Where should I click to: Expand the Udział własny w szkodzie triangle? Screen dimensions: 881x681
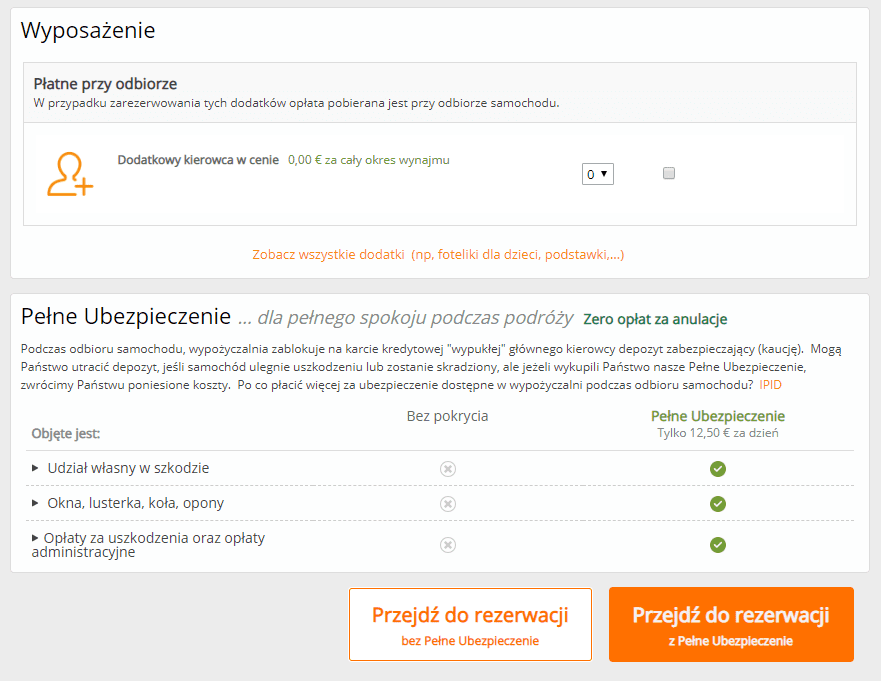point(35,468)
